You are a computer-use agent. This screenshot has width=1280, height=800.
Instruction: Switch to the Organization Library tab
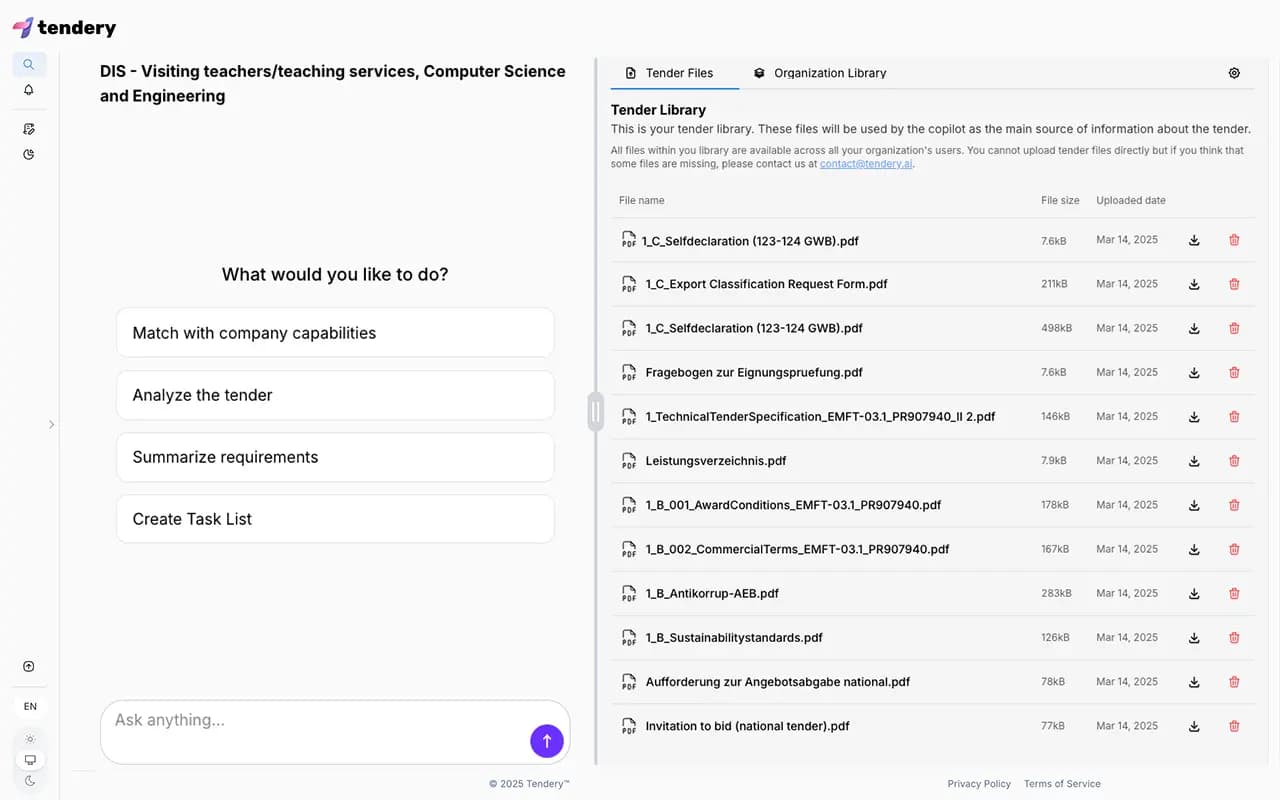(820, 72)
